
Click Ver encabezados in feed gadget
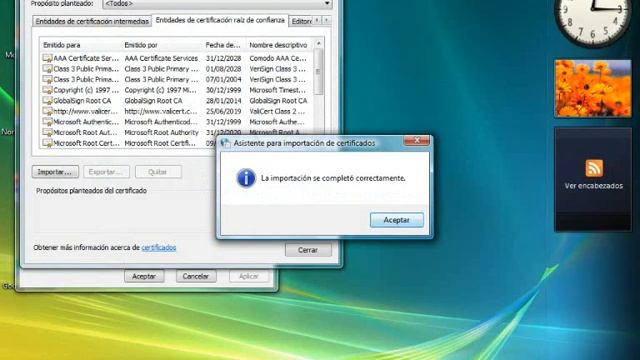click(593, 186)
